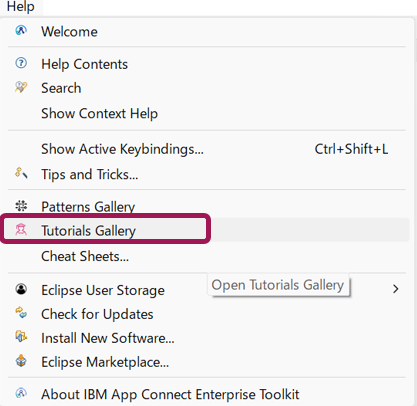The image size is (417, 406).
Task: Click the Eclipse Marketplace icon
Action: tap(21, 361)
